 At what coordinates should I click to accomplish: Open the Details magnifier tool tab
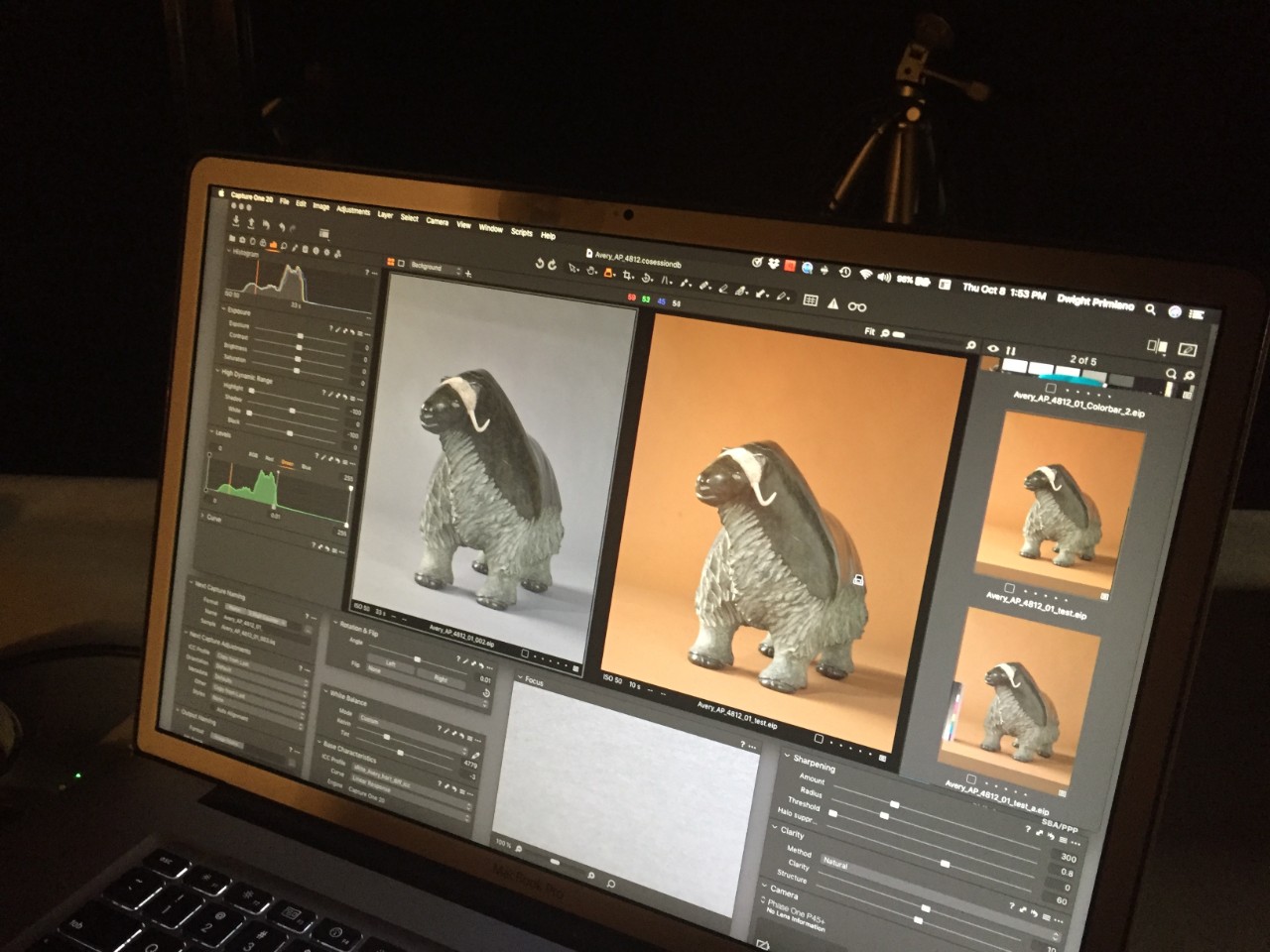coord(284,246)
